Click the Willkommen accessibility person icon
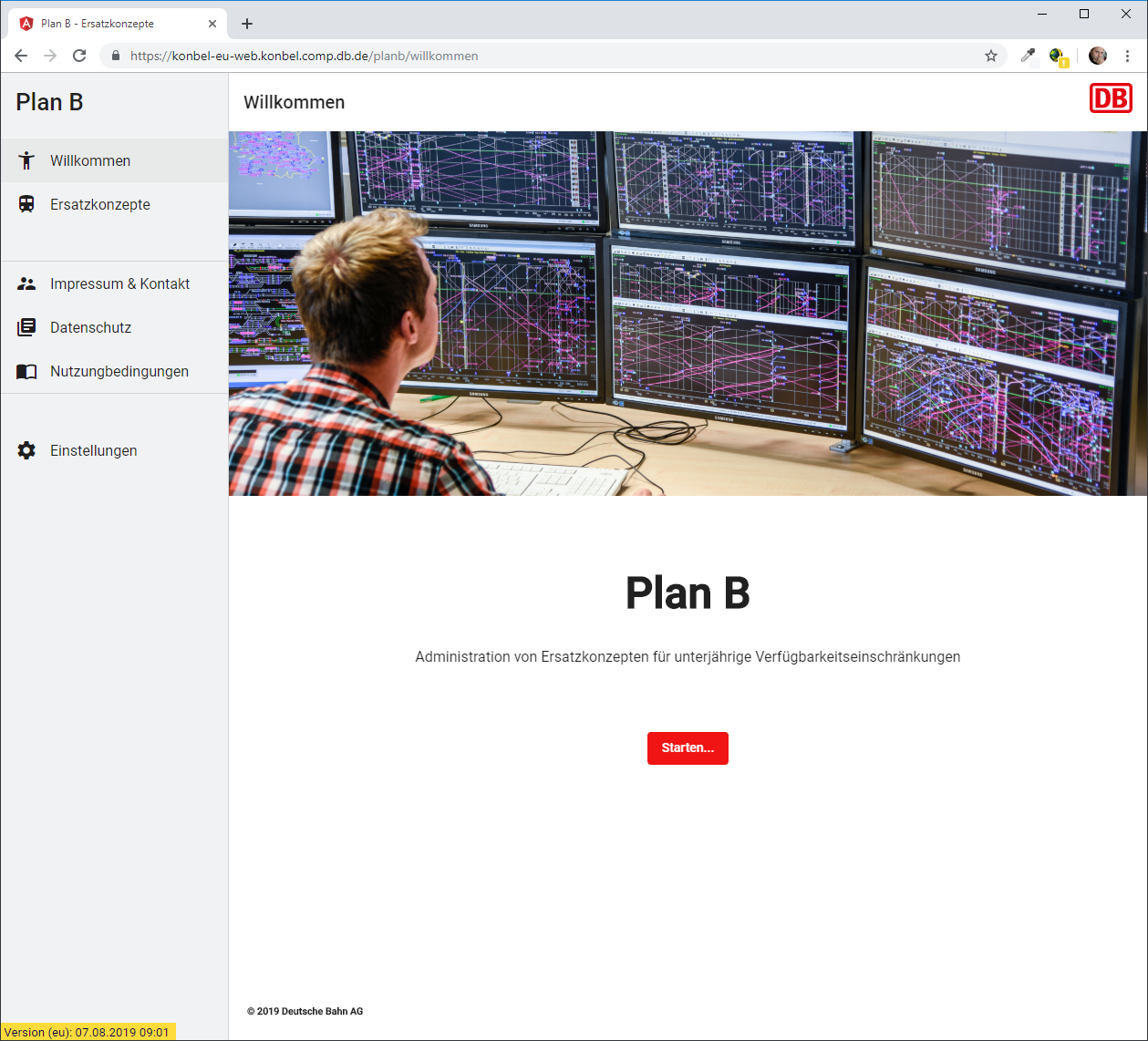This screenshot has height=1041, width=1148. (x=26, y=160)
